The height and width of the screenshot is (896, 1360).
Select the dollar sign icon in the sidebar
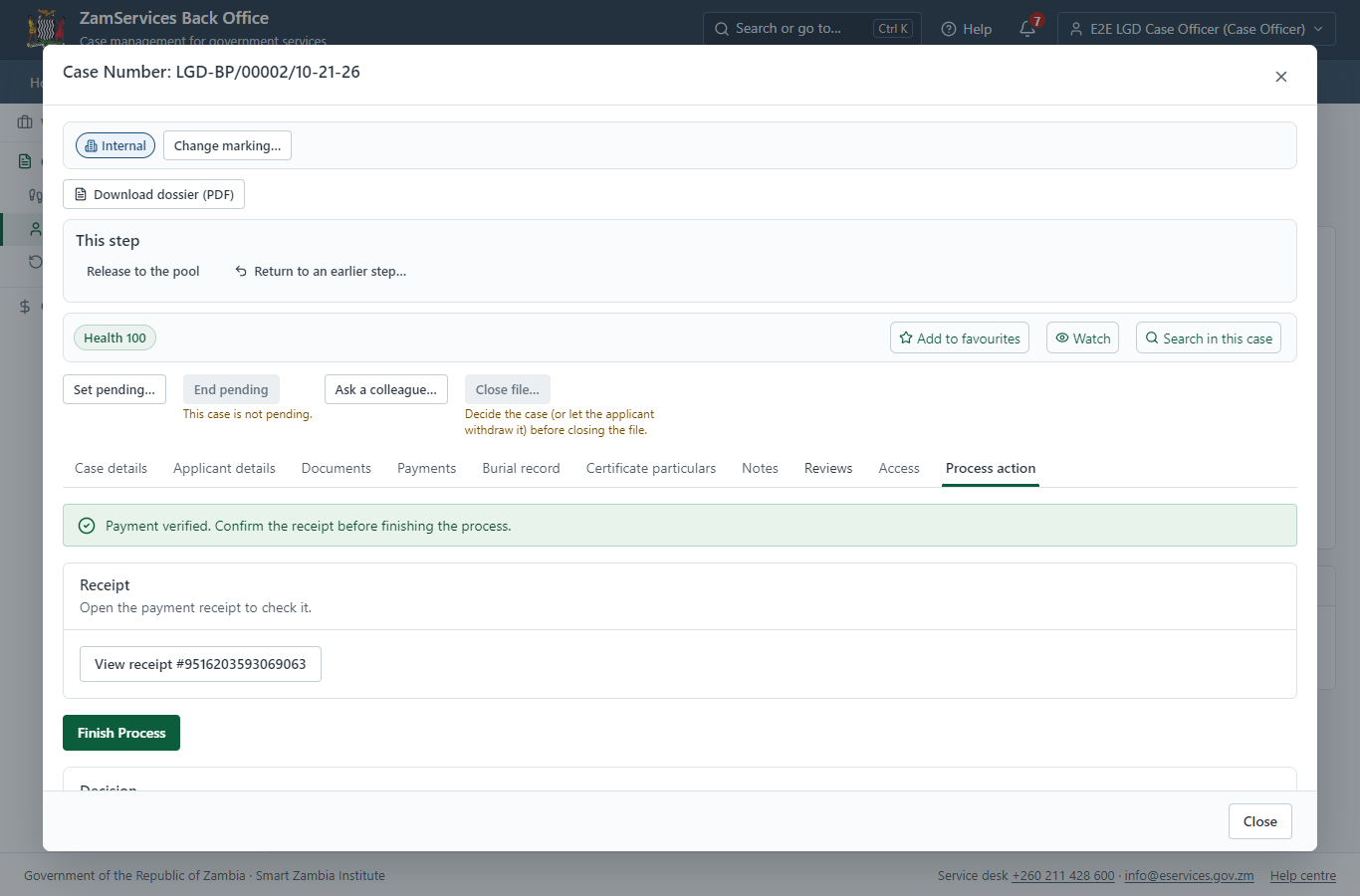click(x=25, y=307)
